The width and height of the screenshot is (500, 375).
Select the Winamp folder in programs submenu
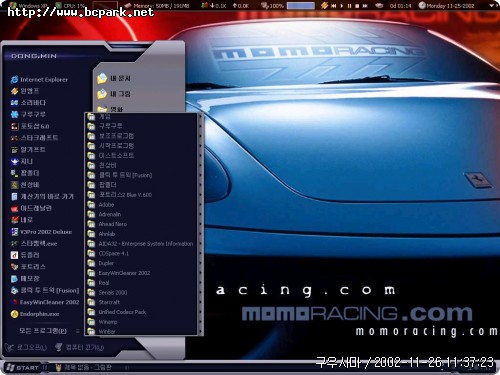143,322
